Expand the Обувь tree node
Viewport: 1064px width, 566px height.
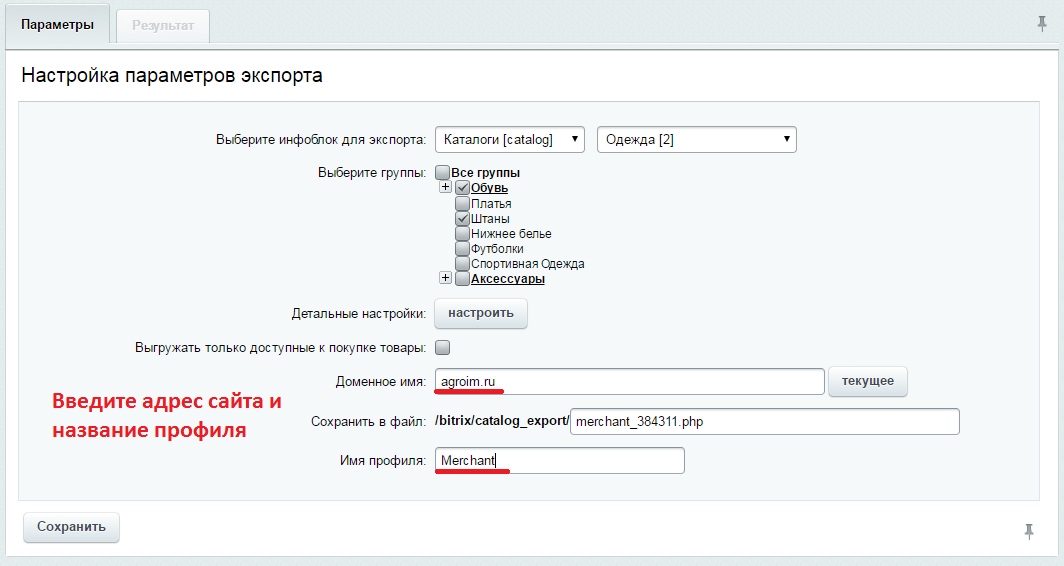tap(445, 187)
